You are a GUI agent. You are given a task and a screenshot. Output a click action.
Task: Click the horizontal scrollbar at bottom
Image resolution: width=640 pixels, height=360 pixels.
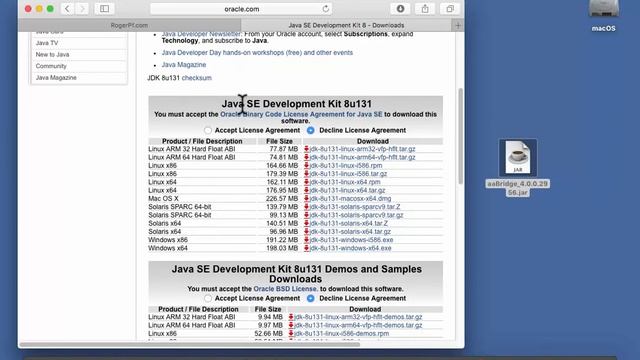click(190, 344)
